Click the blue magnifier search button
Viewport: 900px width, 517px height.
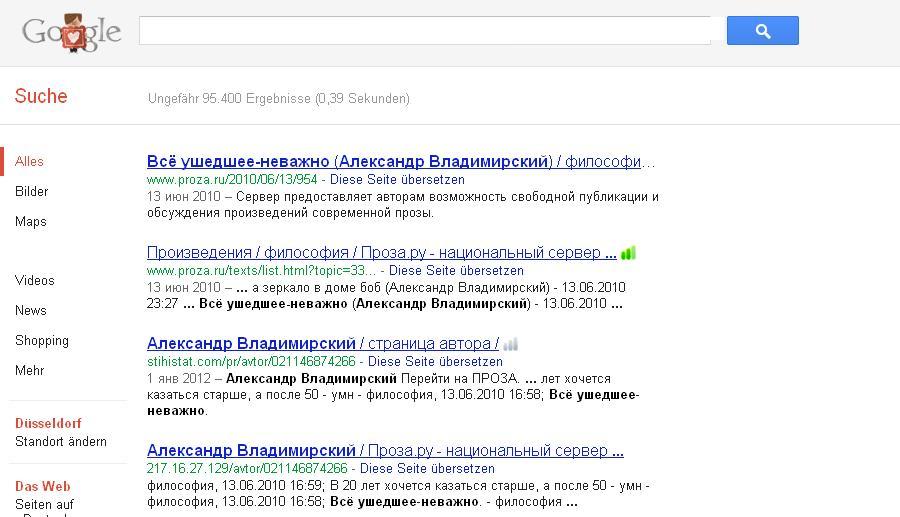click(762, 30)
